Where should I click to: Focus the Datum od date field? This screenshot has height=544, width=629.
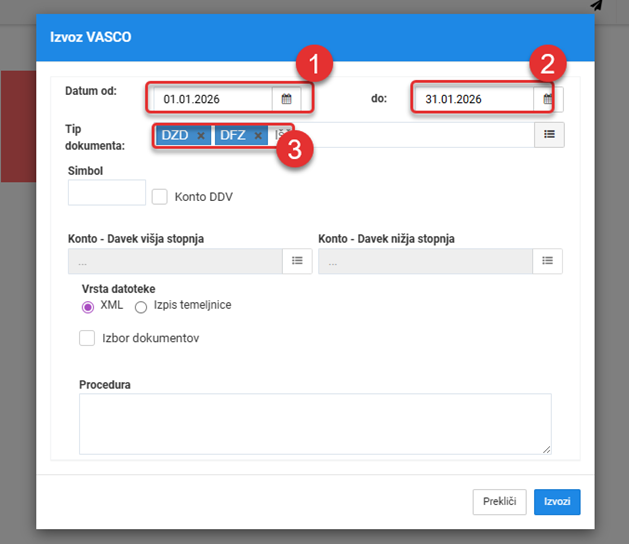[x=213, y=99]
